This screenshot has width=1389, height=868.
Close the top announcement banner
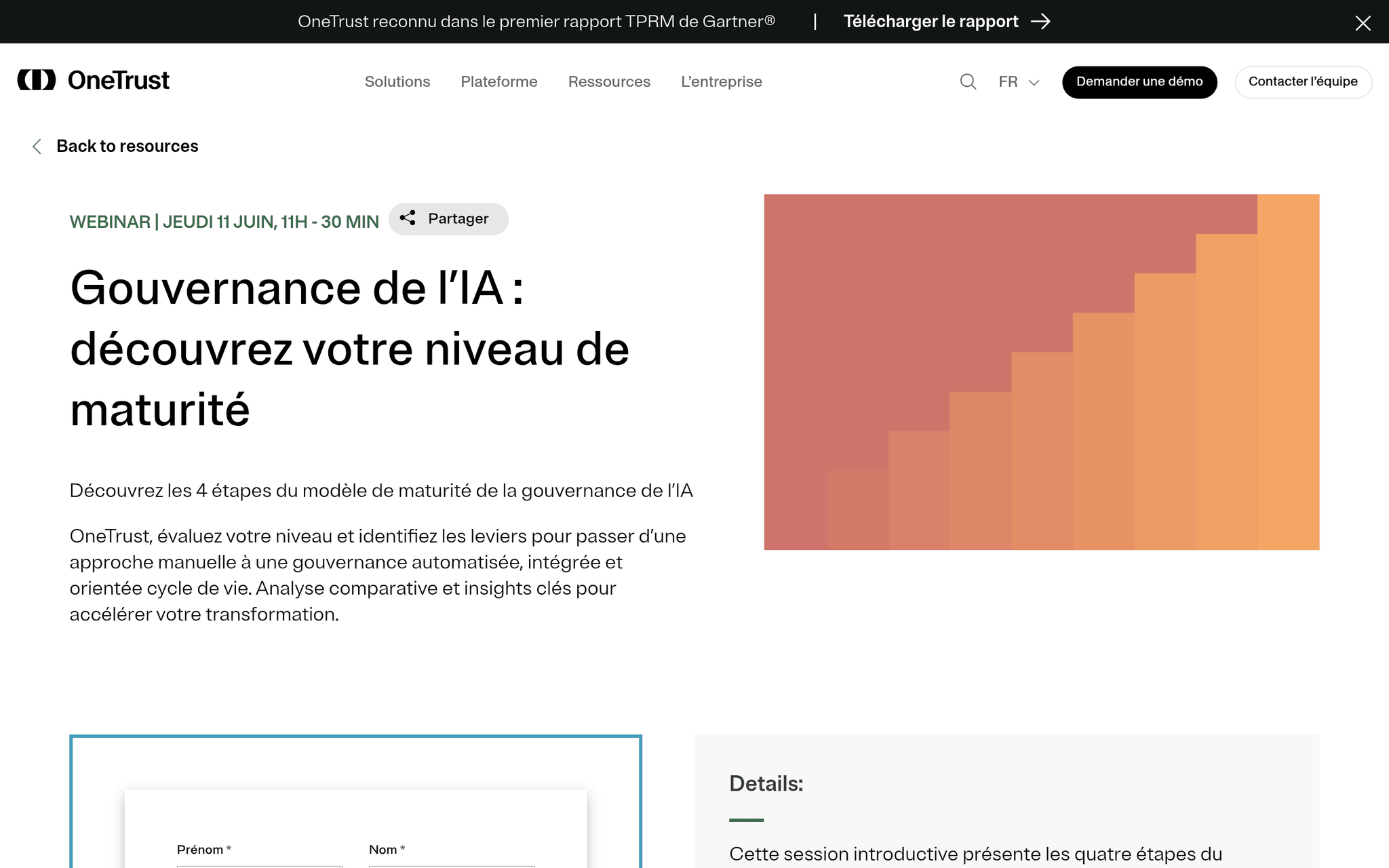tap(1363, 23)
